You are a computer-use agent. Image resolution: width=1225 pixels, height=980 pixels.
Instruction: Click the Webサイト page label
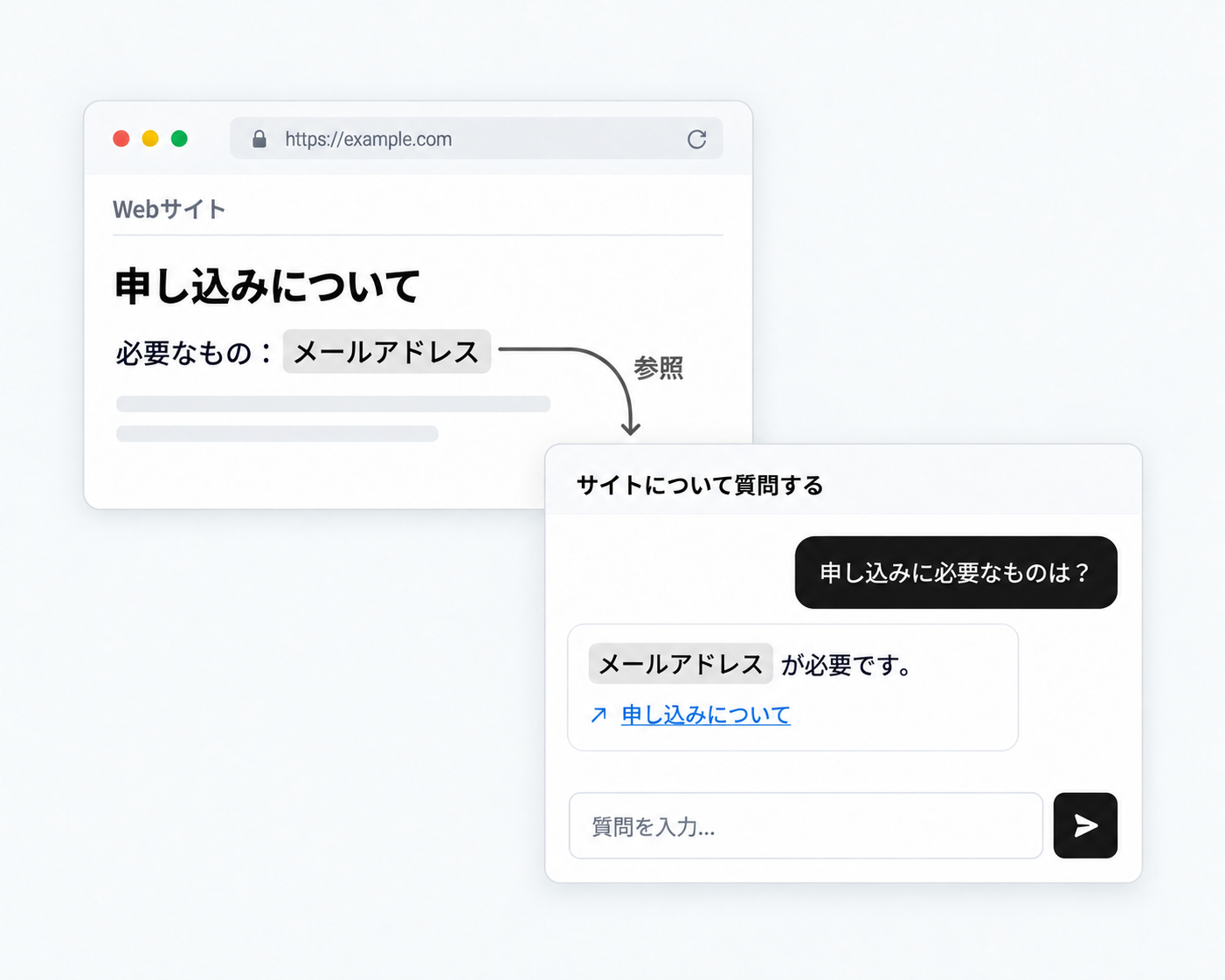170,210
